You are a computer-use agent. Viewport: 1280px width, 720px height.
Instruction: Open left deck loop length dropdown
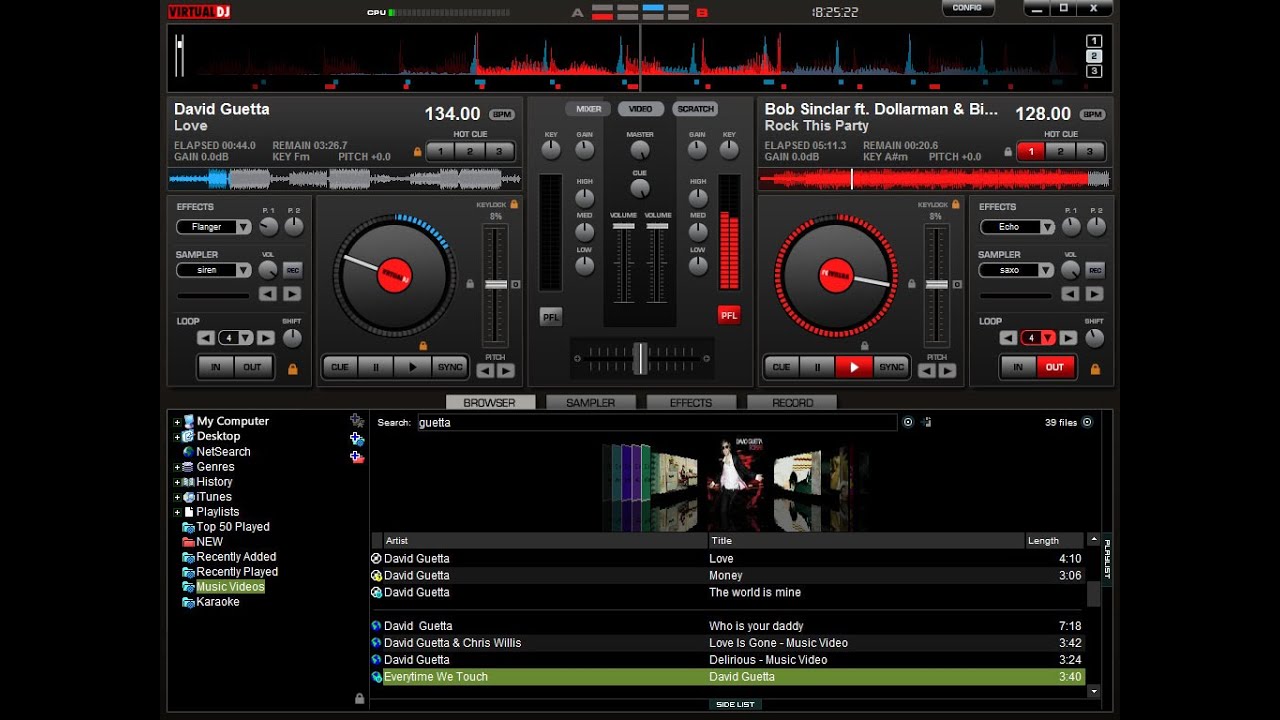[246, 338]
